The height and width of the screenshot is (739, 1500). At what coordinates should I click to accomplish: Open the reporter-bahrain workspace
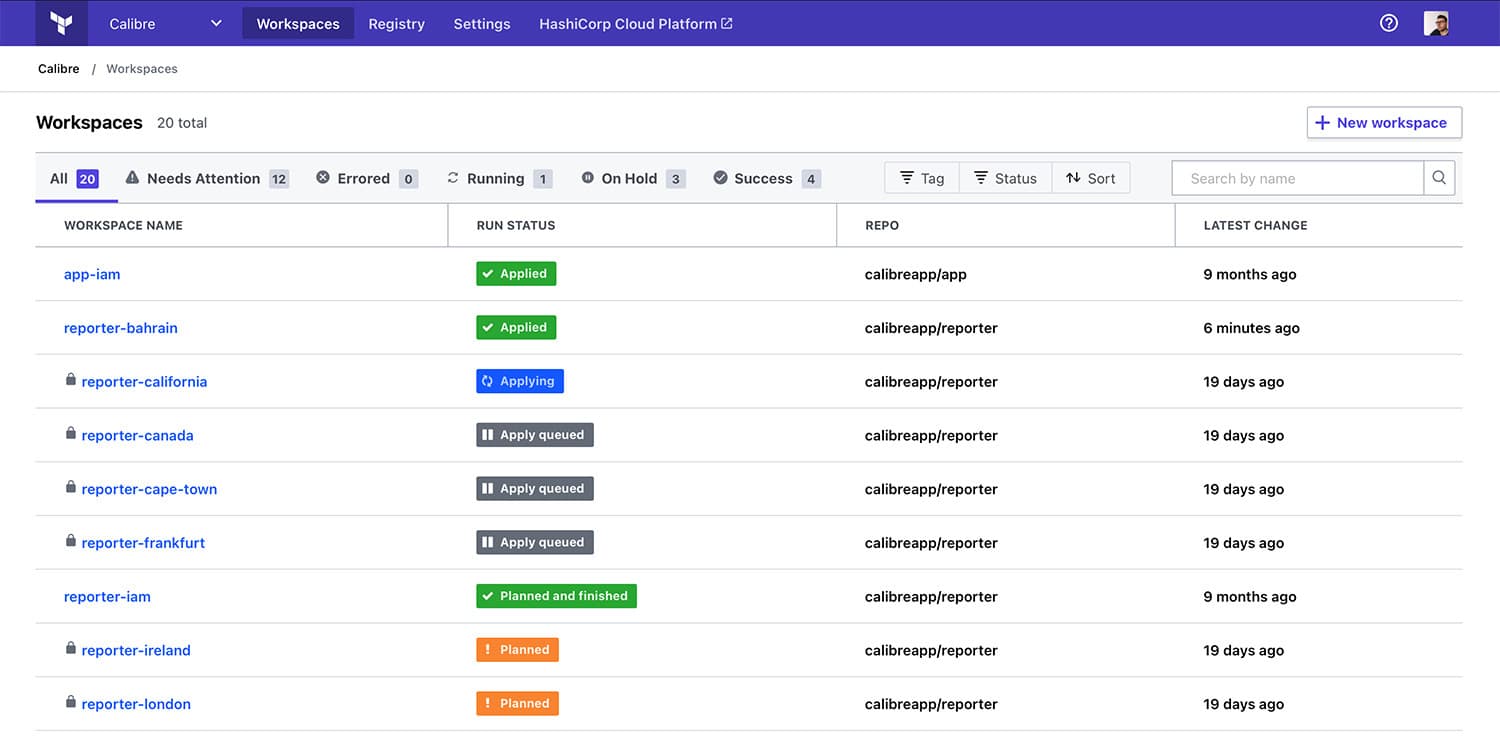121,327
